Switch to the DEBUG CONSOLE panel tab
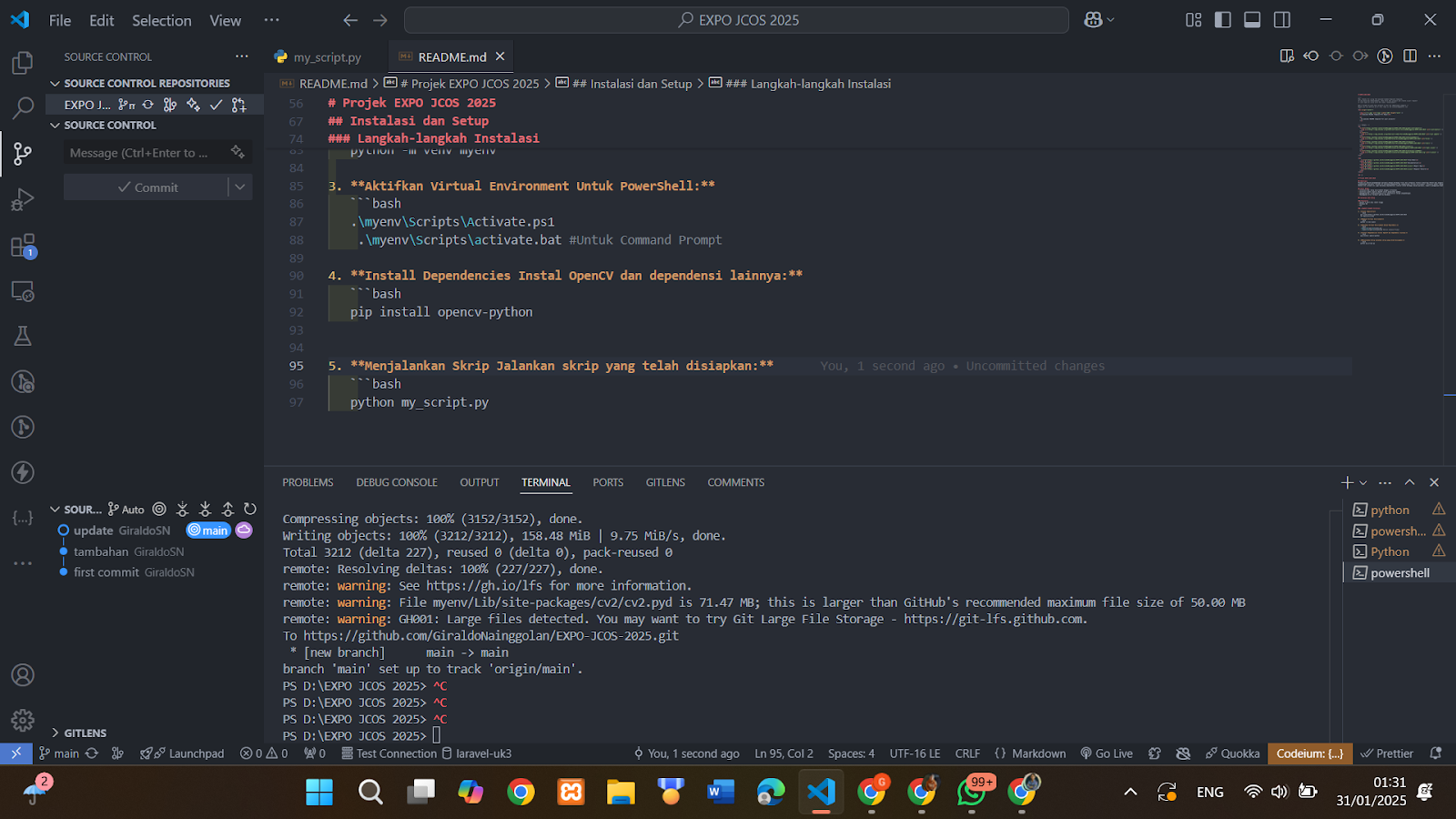The height and width of the screenshot is (819, 1456). coord(397,482)
